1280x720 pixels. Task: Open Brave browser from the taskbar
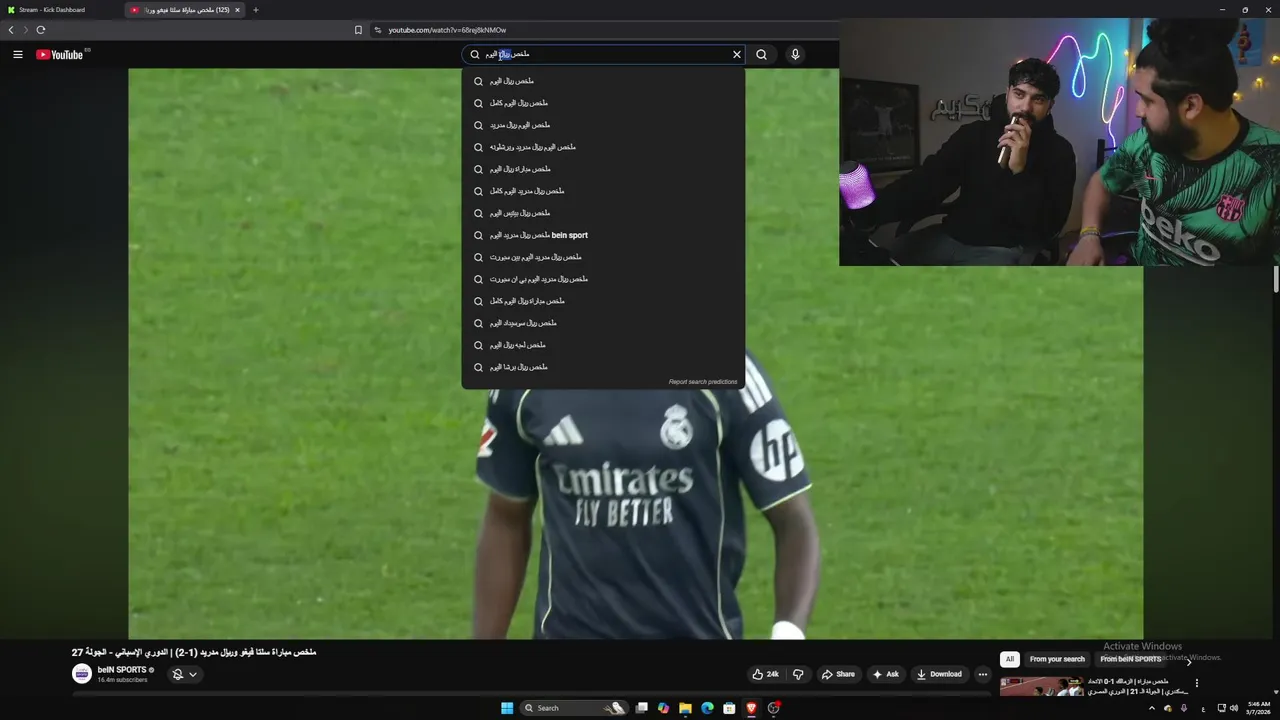click(x=752, y=708)
